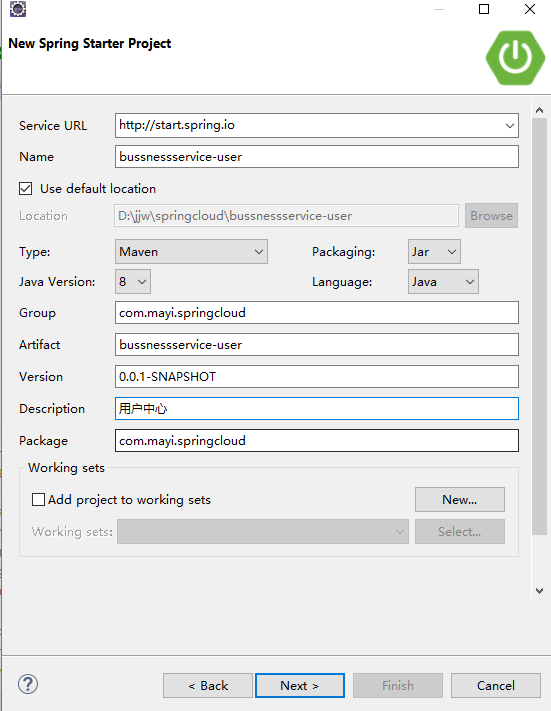Open the Language dropdown showing Java
Screen dimensions: 551x711
(443, 282)
